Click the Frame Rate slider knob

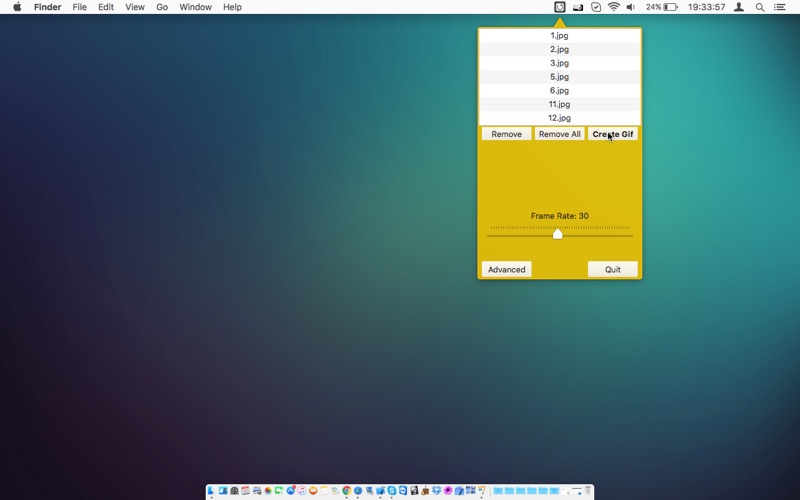pyautogui.click(x=558, y=234)
